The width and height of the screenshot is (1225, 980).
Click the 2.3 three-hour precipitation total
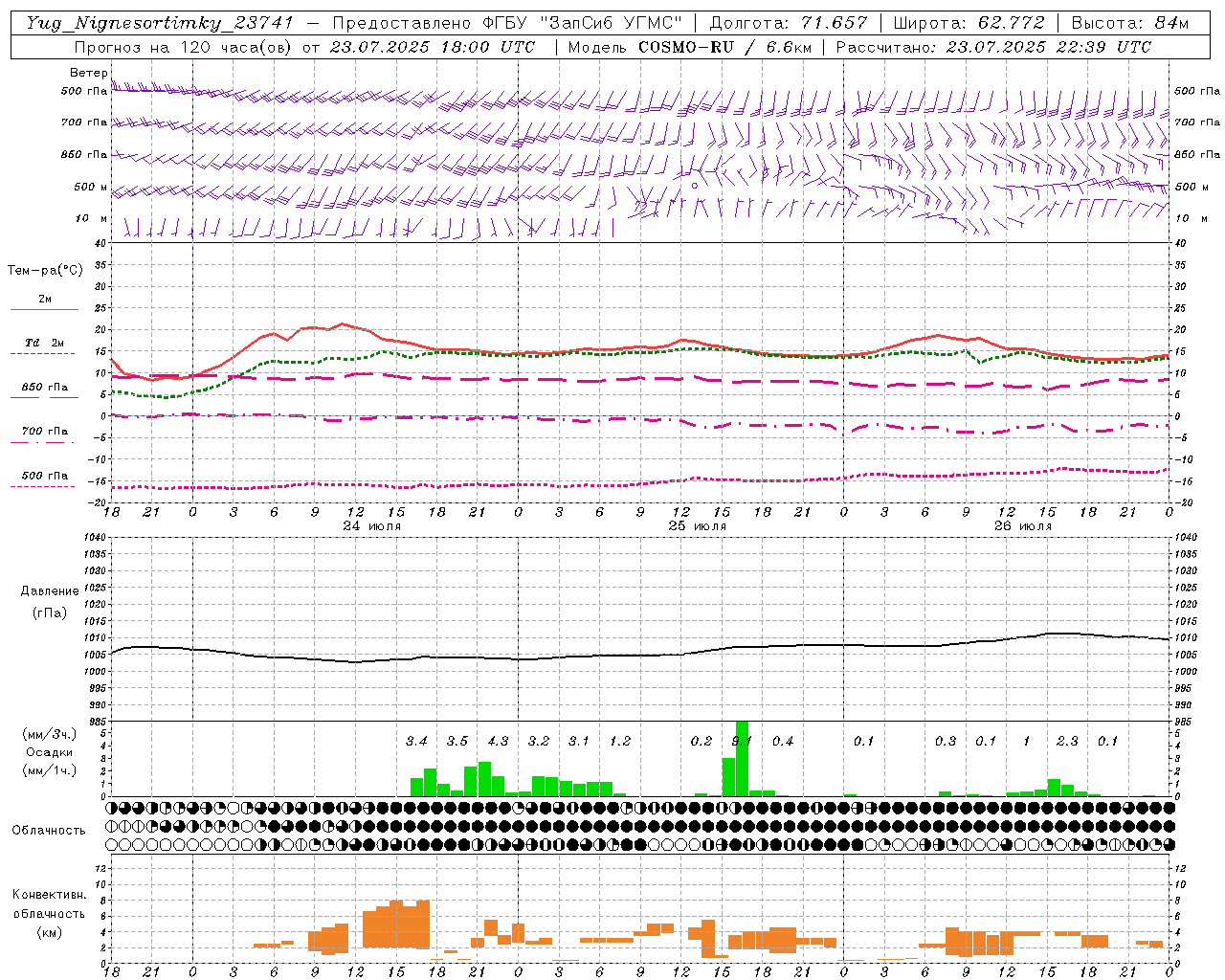pyautogui.click(x=1067, y=741)
